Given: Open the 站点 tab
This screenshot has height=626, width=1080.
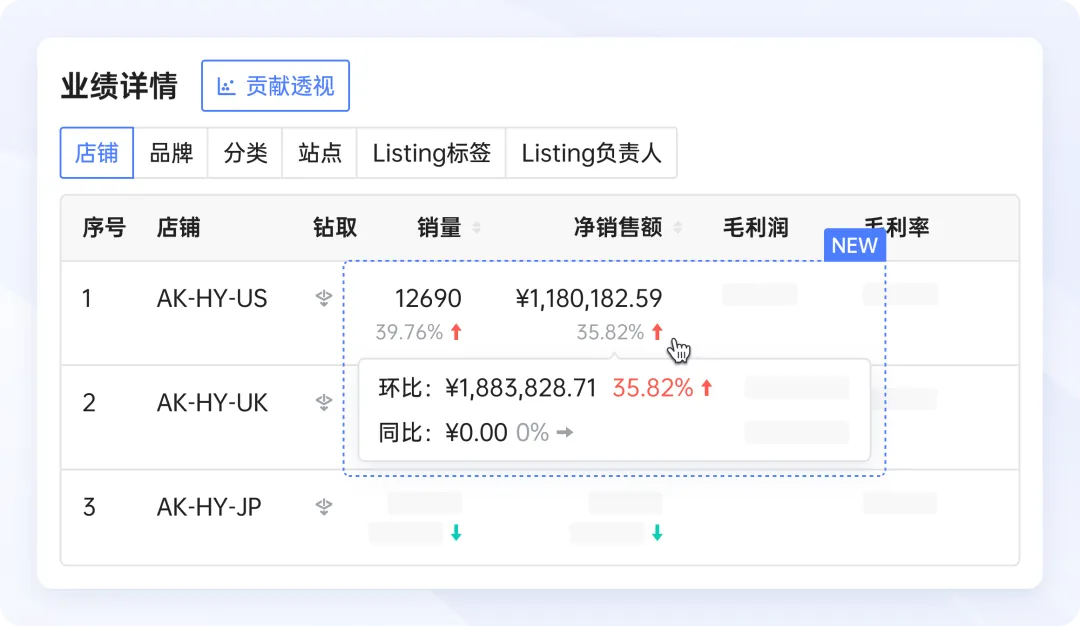Looking at the screenshot, I should click(x=320, y=153).
